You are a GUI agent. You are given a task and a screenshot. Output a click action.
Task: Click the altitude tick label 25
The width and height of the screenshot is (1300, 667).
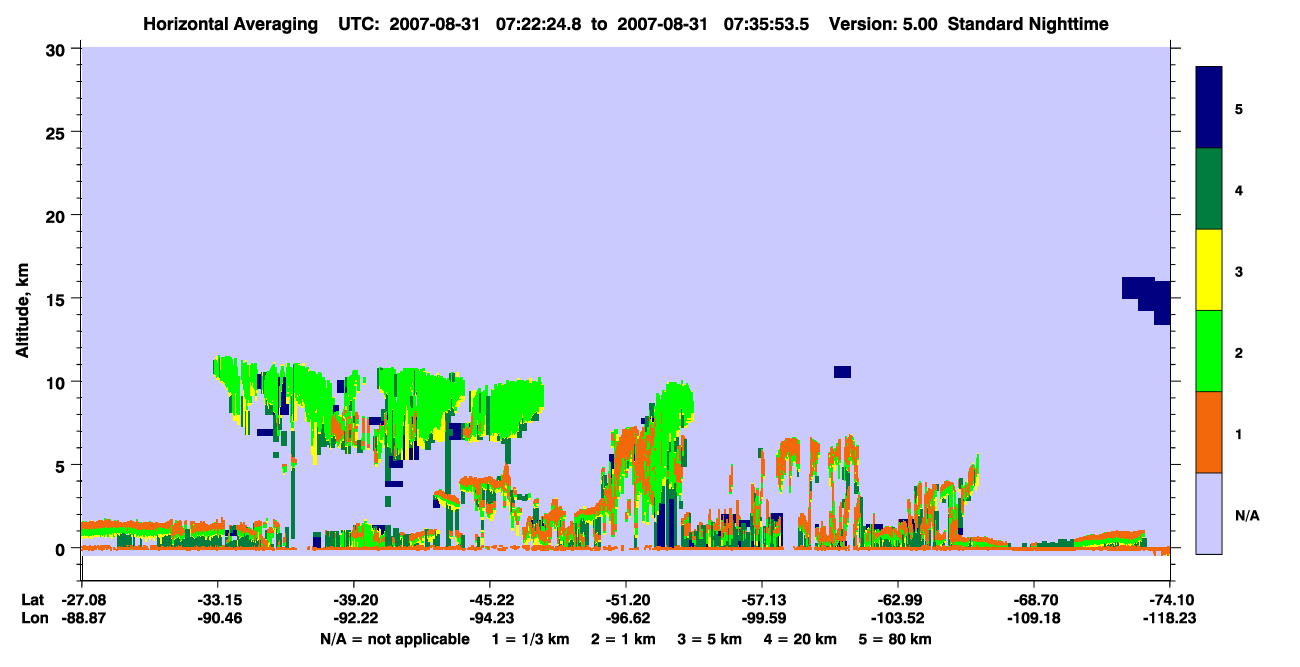pos(58,132)
